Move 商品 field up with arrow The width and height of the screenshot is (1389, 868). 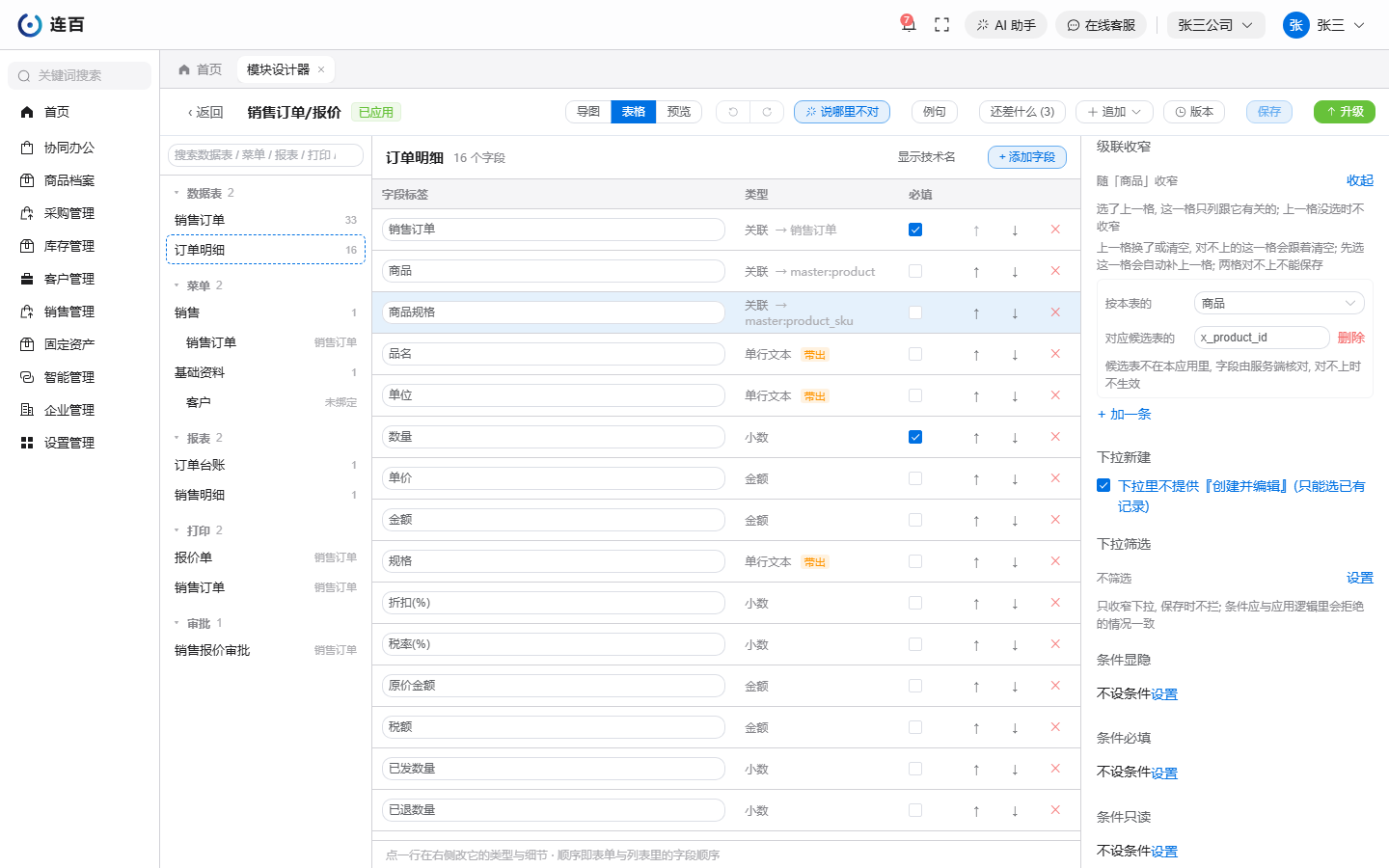(976, 272)
